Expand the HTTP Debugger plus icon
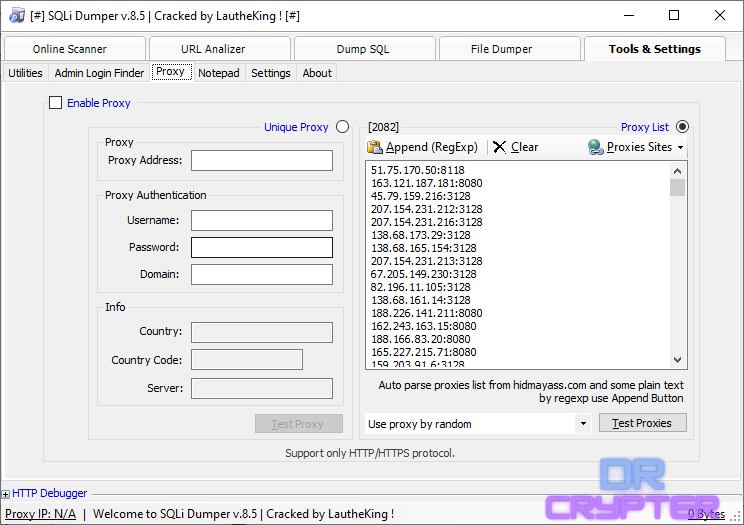The height and width of the screenshot is (525, 744). pyautogui.click(x=5, y=494)
